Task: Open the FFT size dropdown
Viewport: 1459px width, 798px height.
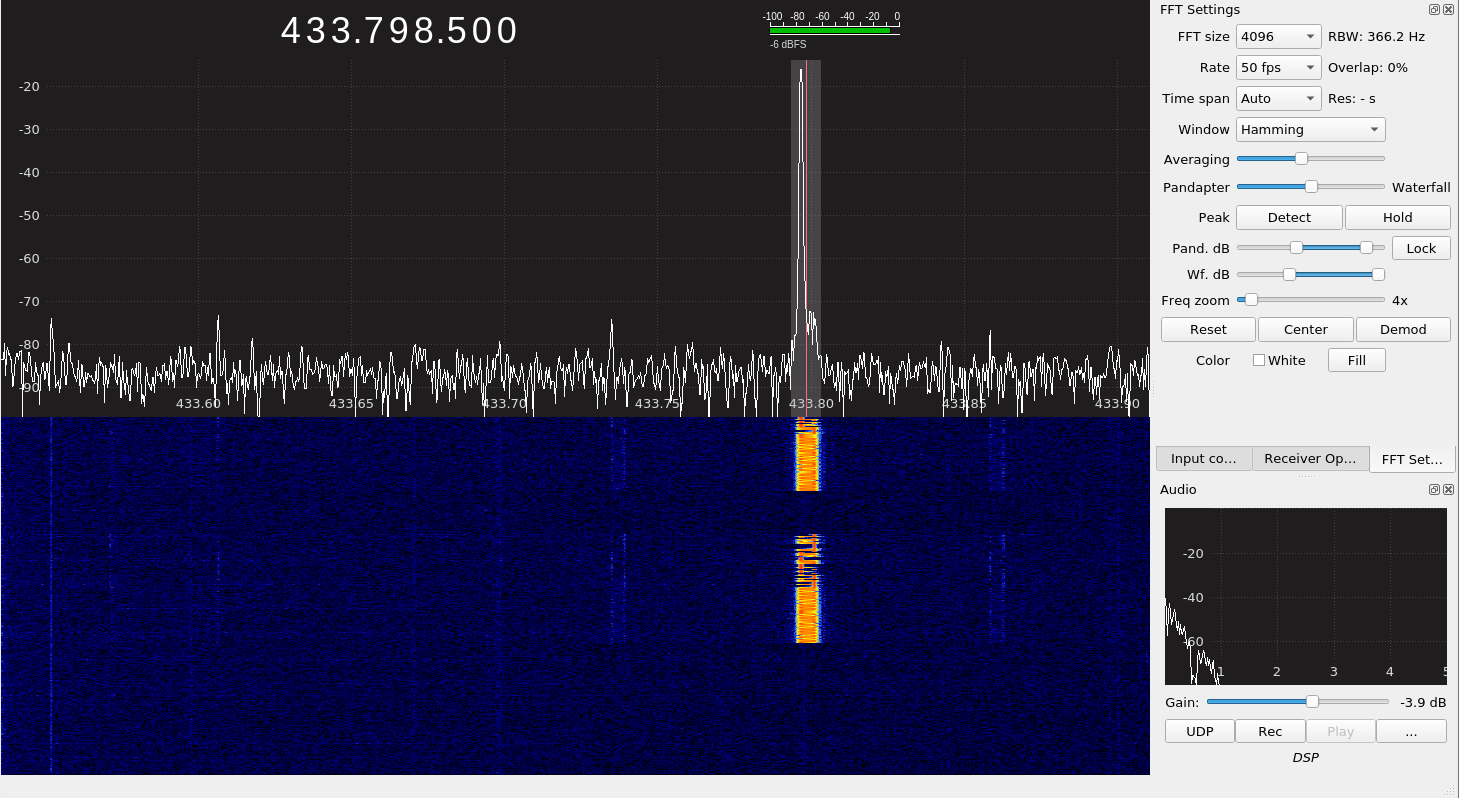Action: (x=1279, y=36)
